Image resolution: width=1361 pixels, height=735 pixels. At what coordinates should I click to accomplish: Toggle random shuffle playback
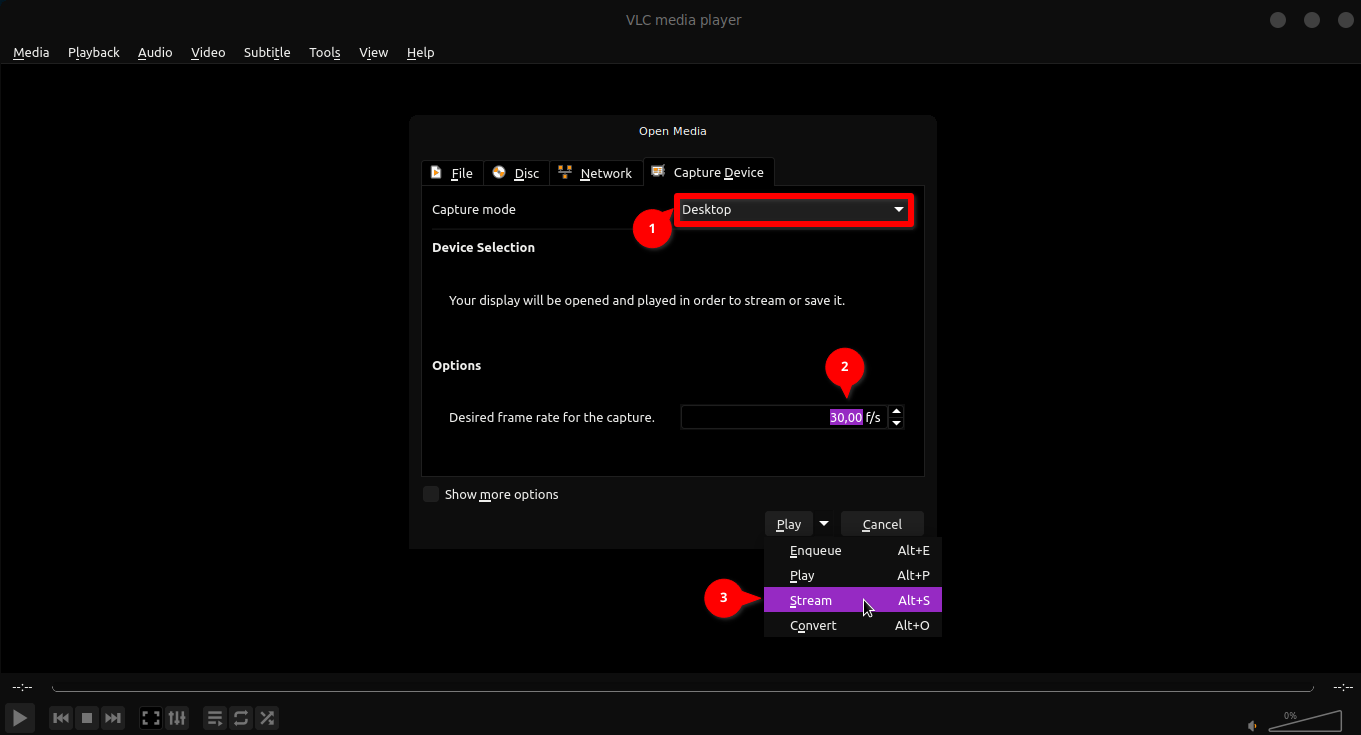tap(267, 718)
